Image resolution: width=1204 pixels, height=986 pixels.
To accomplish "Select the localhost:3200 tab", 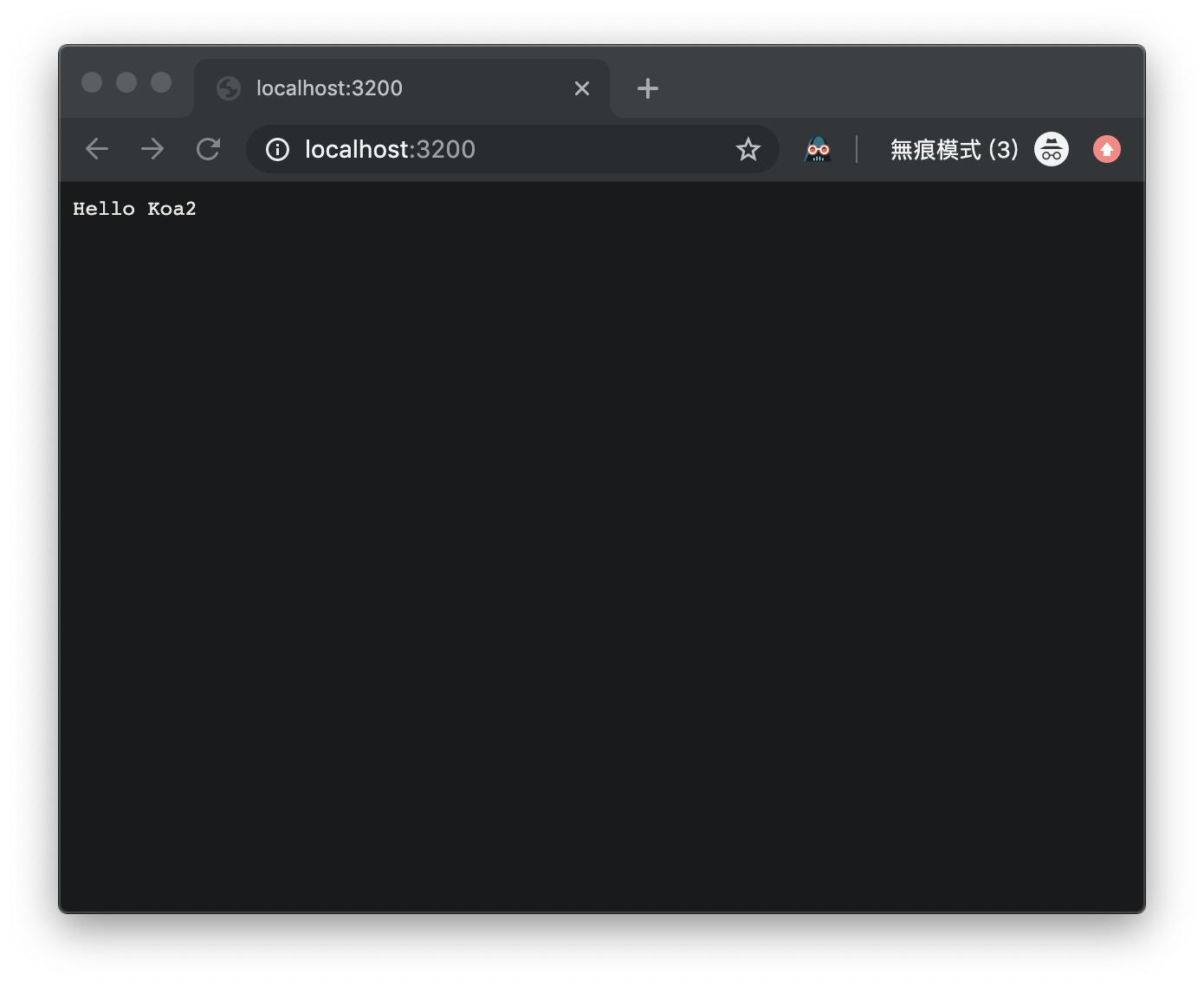I will click(402, 88).
